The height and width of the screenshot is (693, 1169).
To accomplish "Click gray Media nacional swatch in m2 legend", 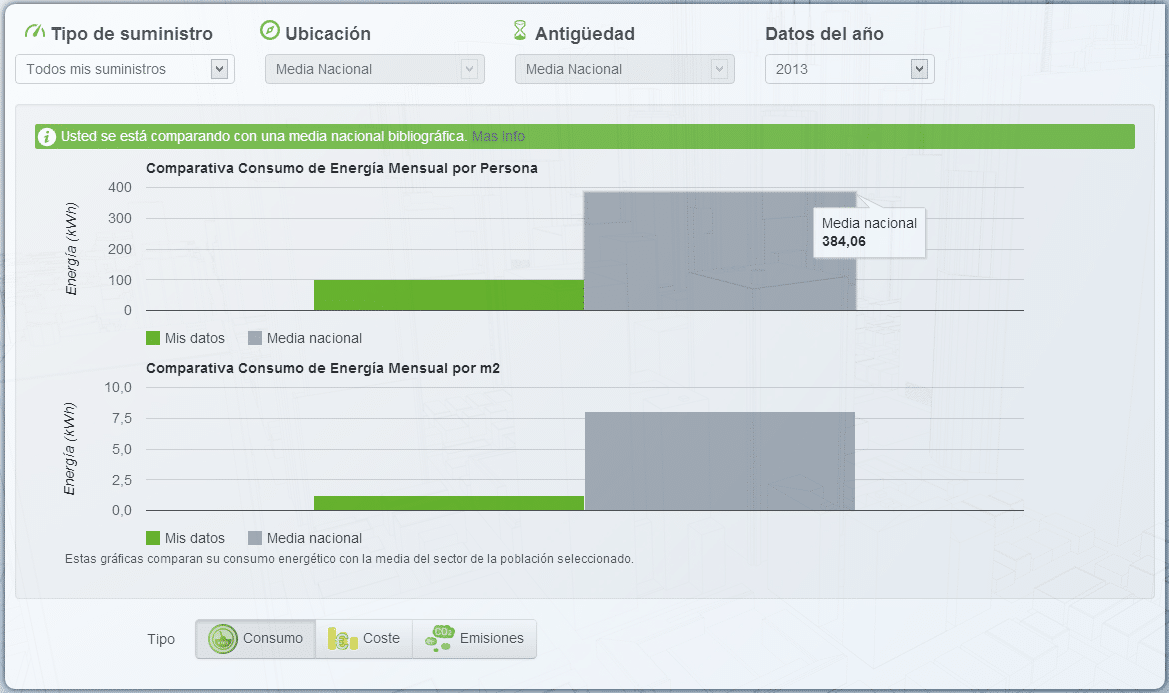I will pyautogui.click(x=255, y=538).
